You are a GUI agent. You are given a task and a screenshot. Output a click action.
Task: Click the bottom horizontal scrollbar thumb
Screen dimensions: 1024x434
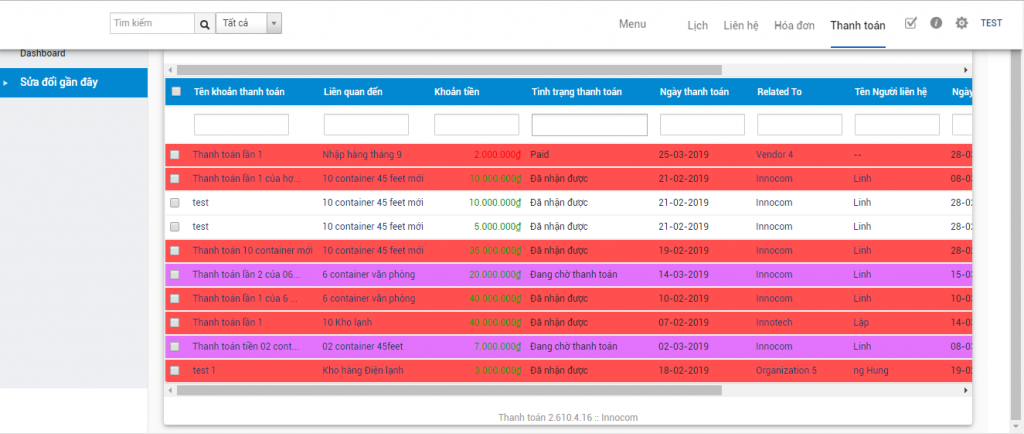[449, 390]
